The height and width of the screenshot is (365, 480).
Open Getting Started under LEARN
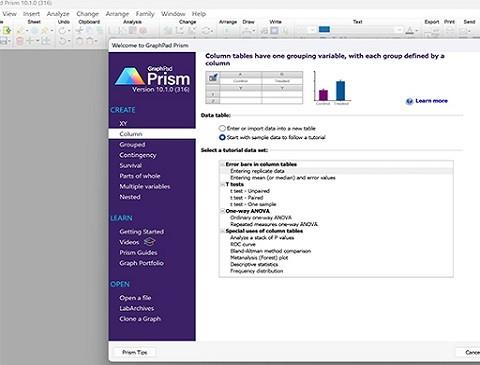pyautogui.click(x=142, y=231)
